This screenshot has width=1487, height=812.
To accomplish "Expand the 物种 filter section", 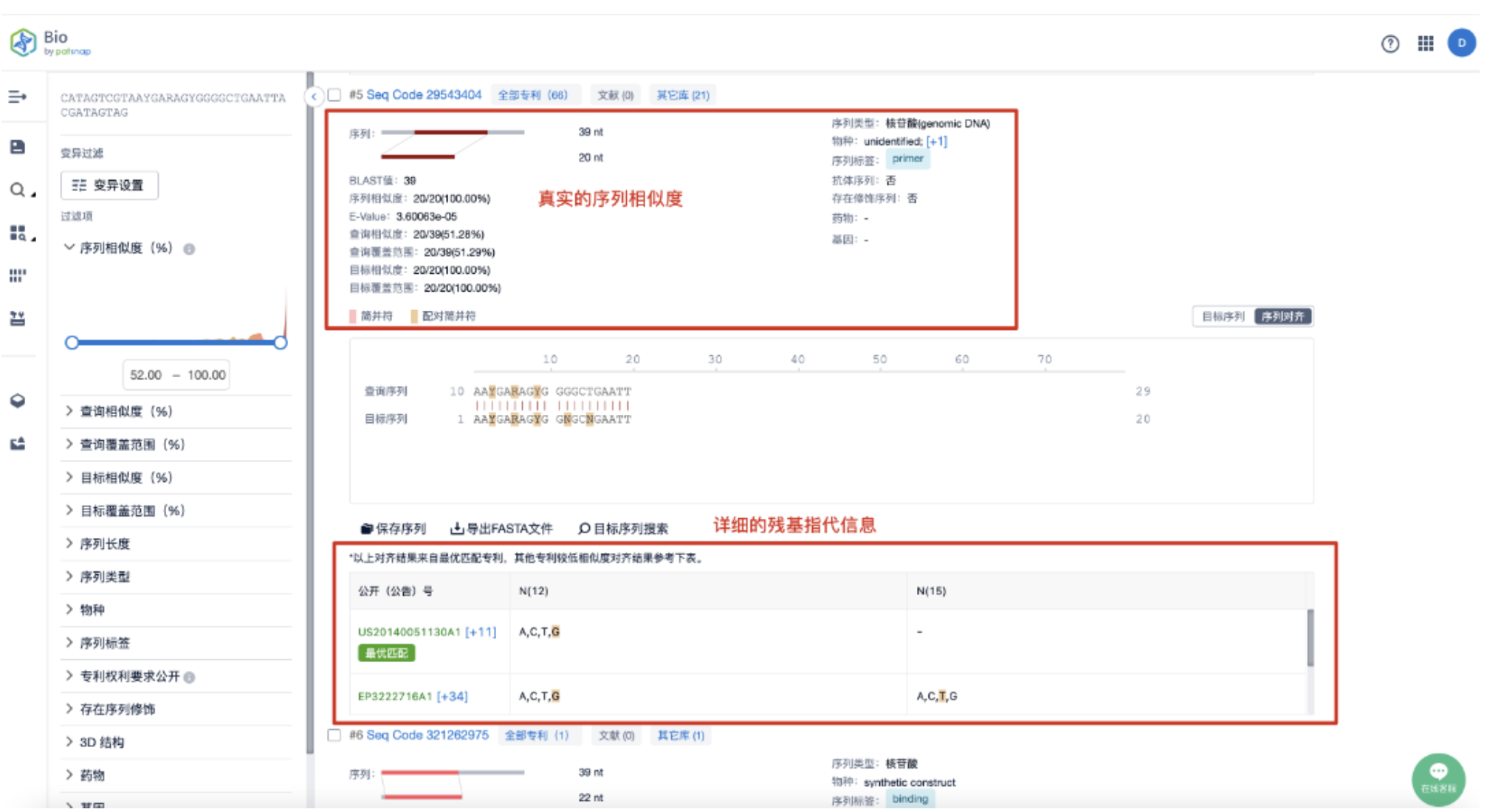I will [92, 610].
